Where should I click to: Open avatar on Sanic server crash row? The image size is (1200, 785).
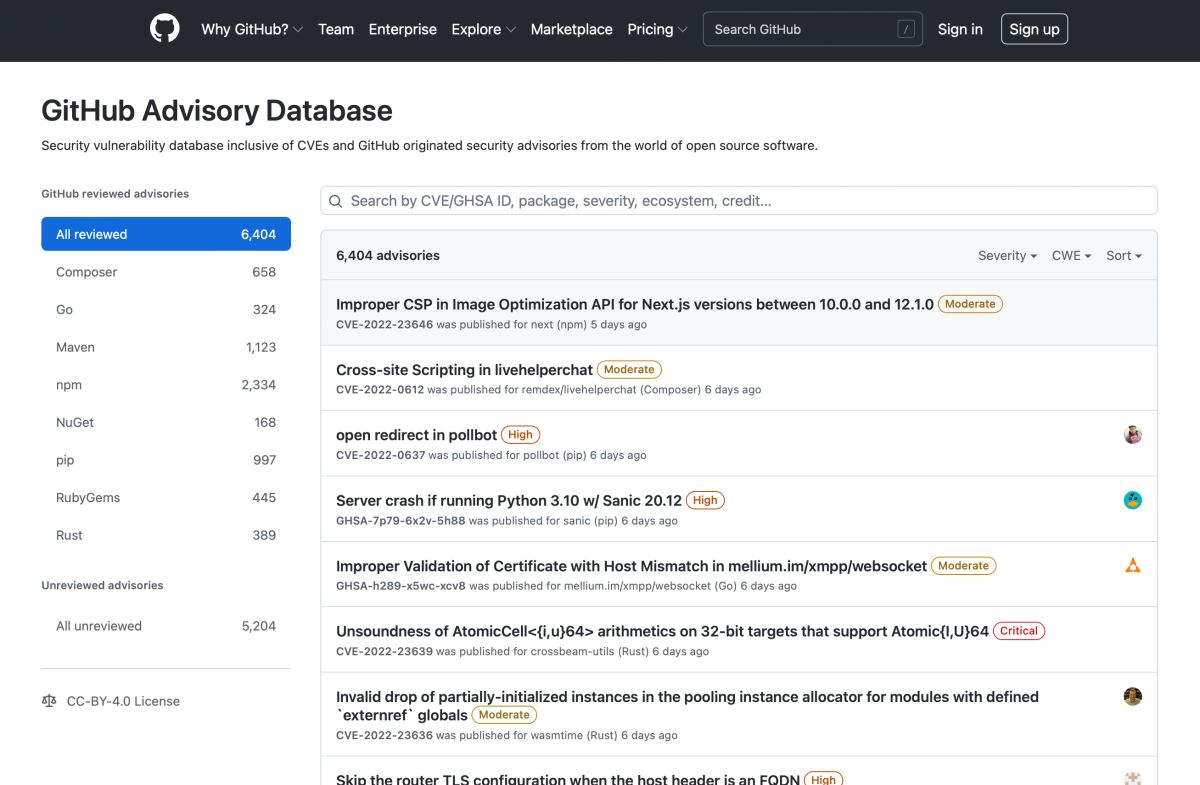1133,500
